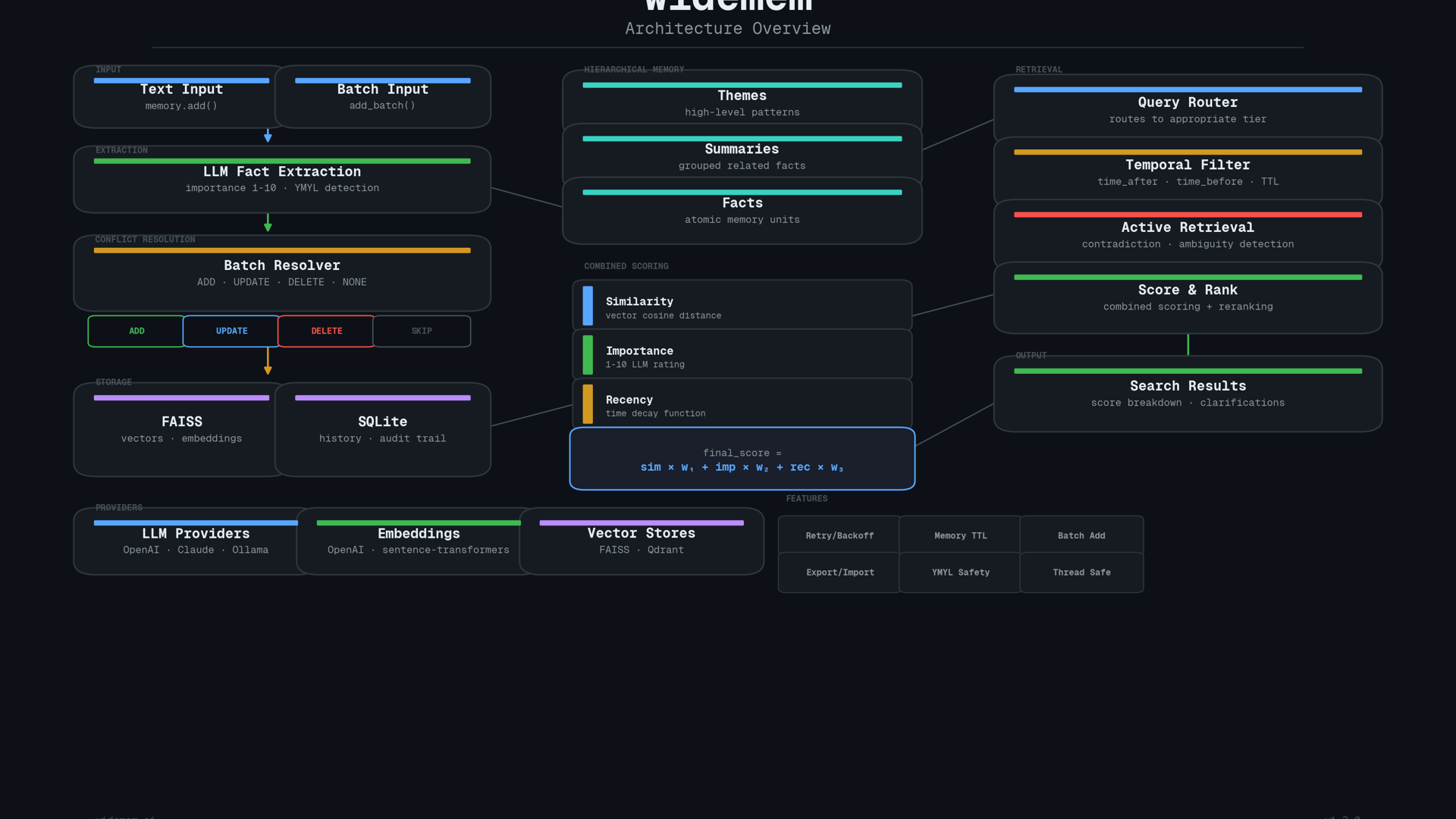
Task: Click the SKIP action box
Action: click(422, 331)
